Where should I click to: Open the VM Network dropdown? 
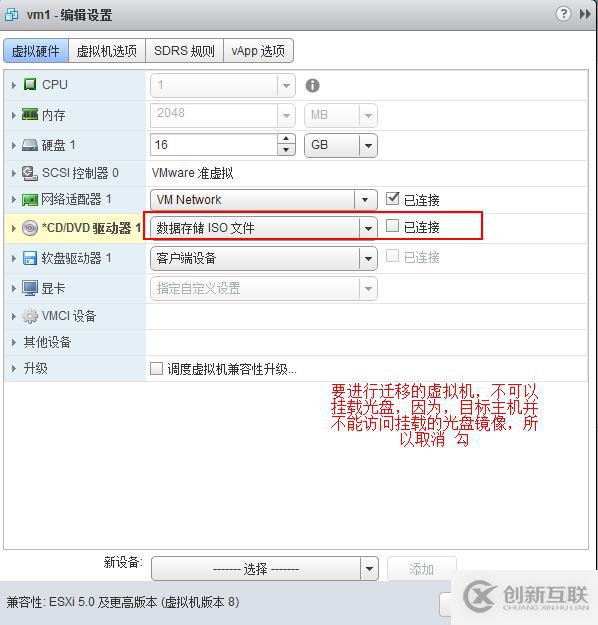(264, 200)
